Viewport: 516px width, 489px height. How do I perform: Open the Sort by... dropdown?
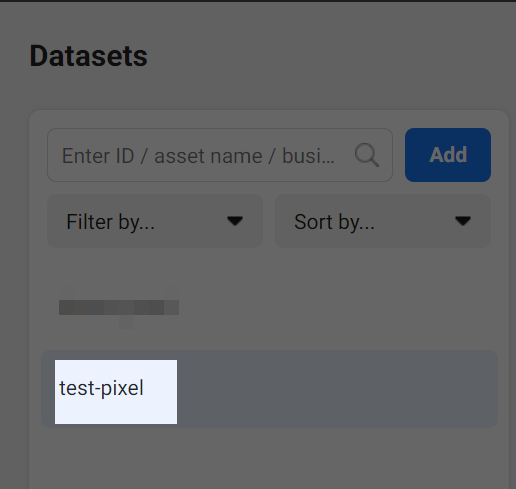pos(383,221)
